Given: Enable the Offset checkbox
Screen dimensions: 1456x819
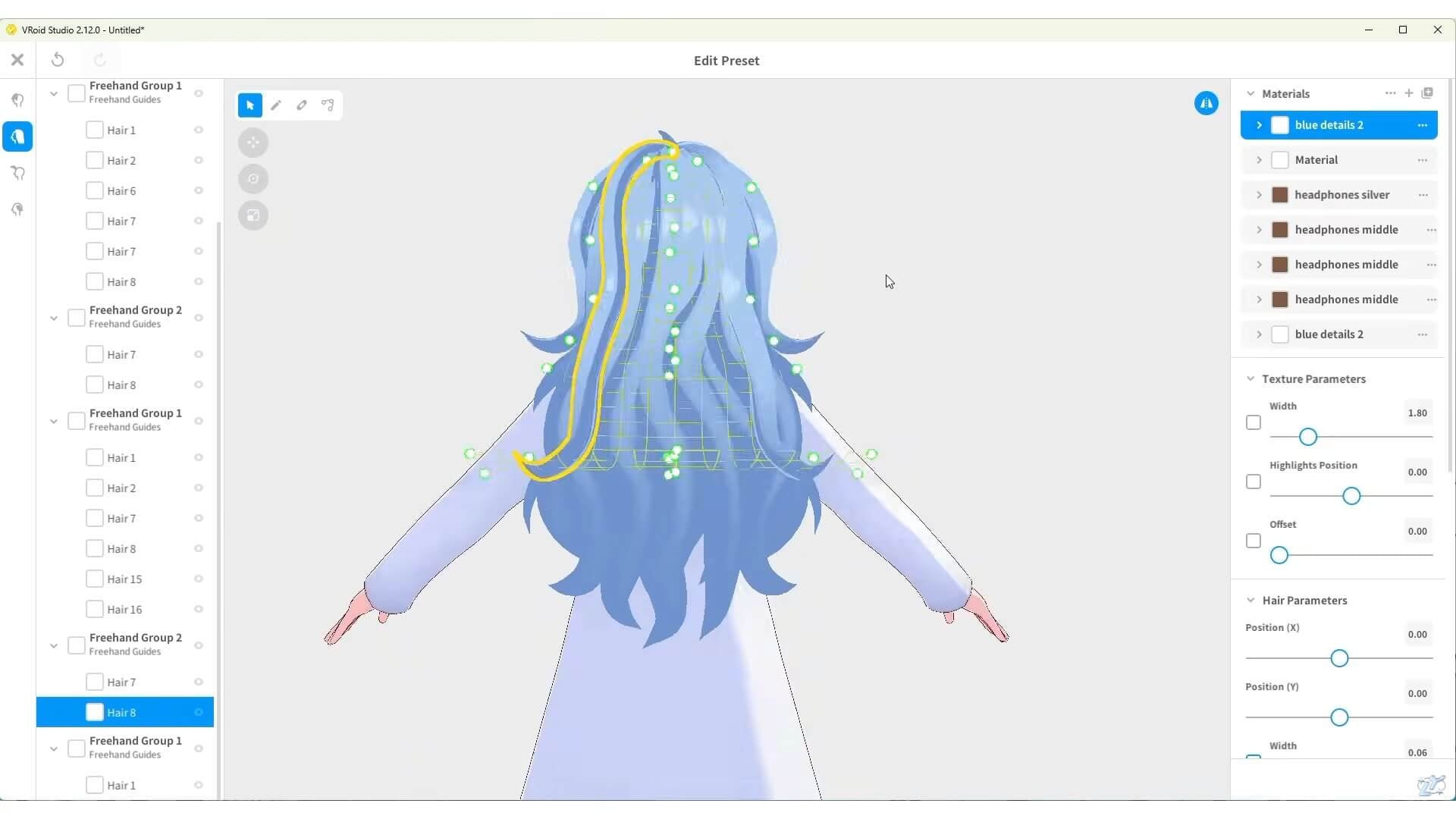Looking at the screenshot, I should coord(1254,541).
